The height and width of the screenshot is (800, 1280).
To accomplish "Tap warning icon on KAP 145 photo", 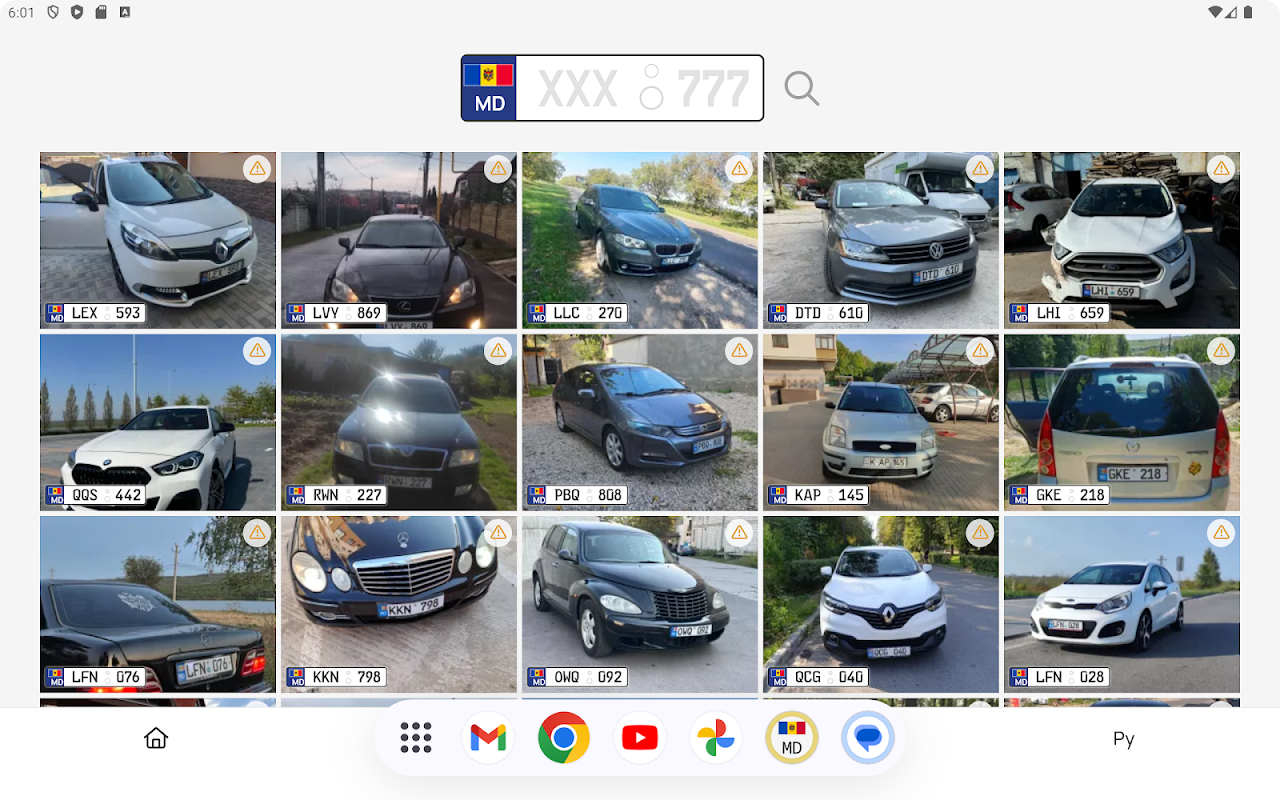I will point(981,350).
